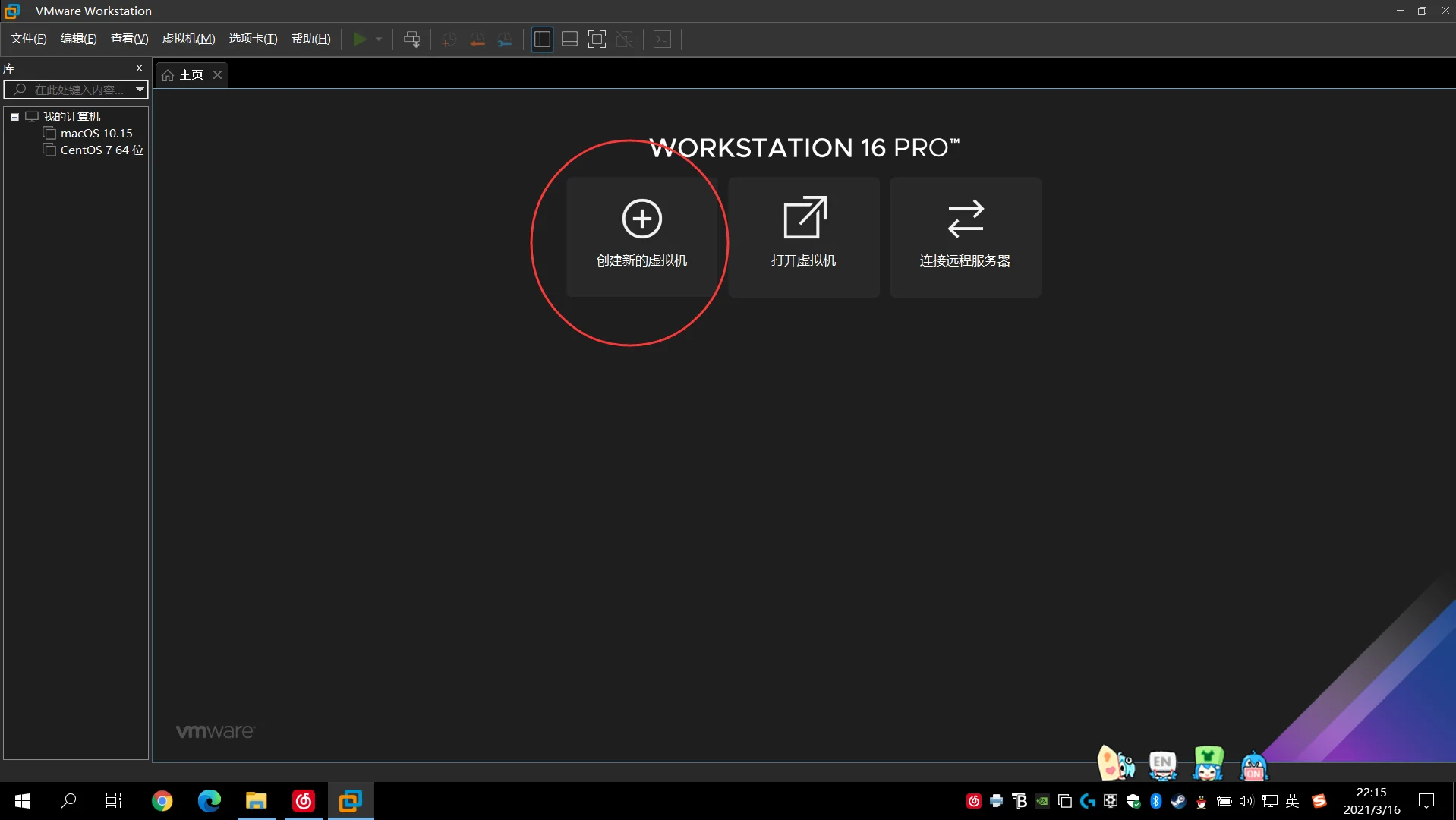This screenshot has height=820, width=1456.
Task: Click the console view toolbar icon
Action: click(663, 39)
